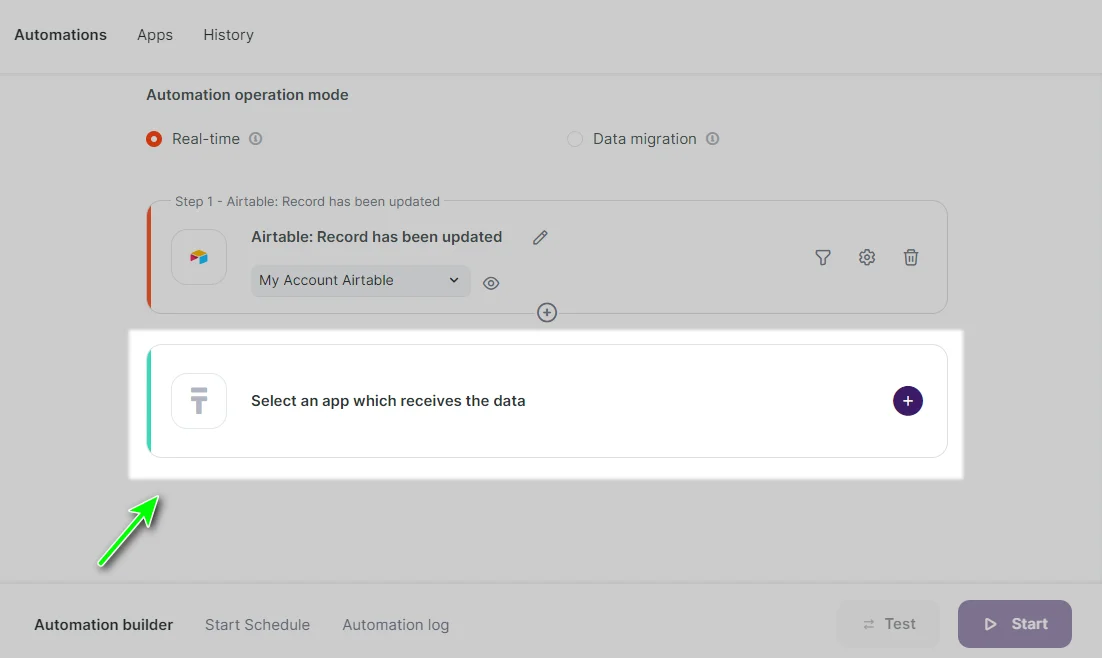
Task: Run the automation with the Start button
Action: (1014, 623)
